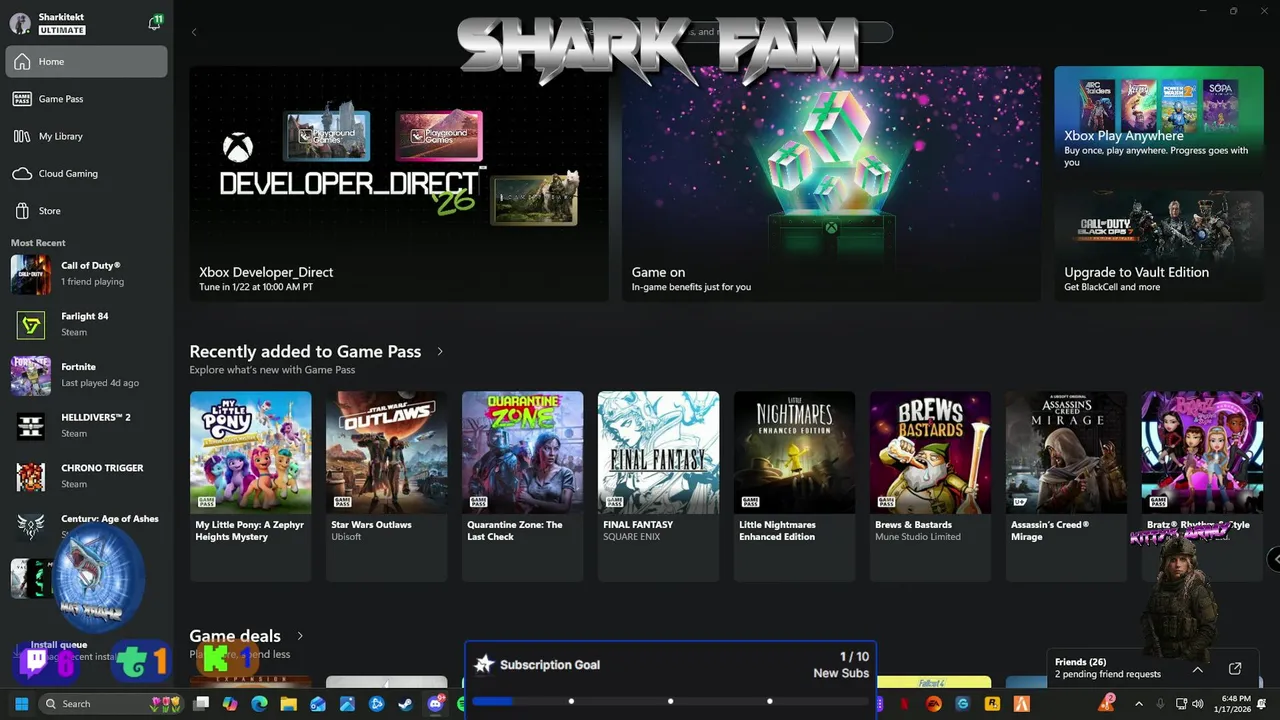Viewport: 1280px width, 720px height.
Task: Click the Windows Start button
Action: [21, 704]
